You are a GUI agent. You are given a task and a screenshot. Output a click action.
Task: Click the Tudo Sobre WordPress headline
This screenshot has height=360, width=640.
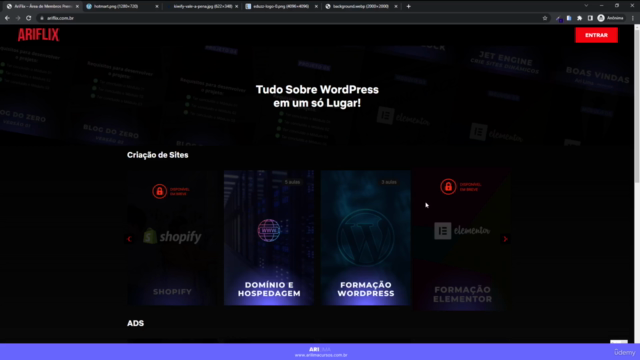pos(317,96)
